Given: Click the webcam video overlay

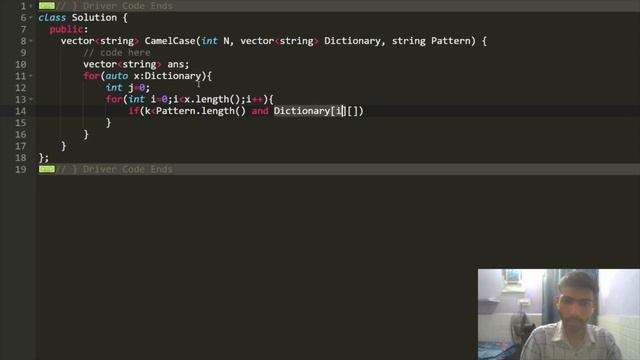Looking at the screenshot, I should [559, 314].
